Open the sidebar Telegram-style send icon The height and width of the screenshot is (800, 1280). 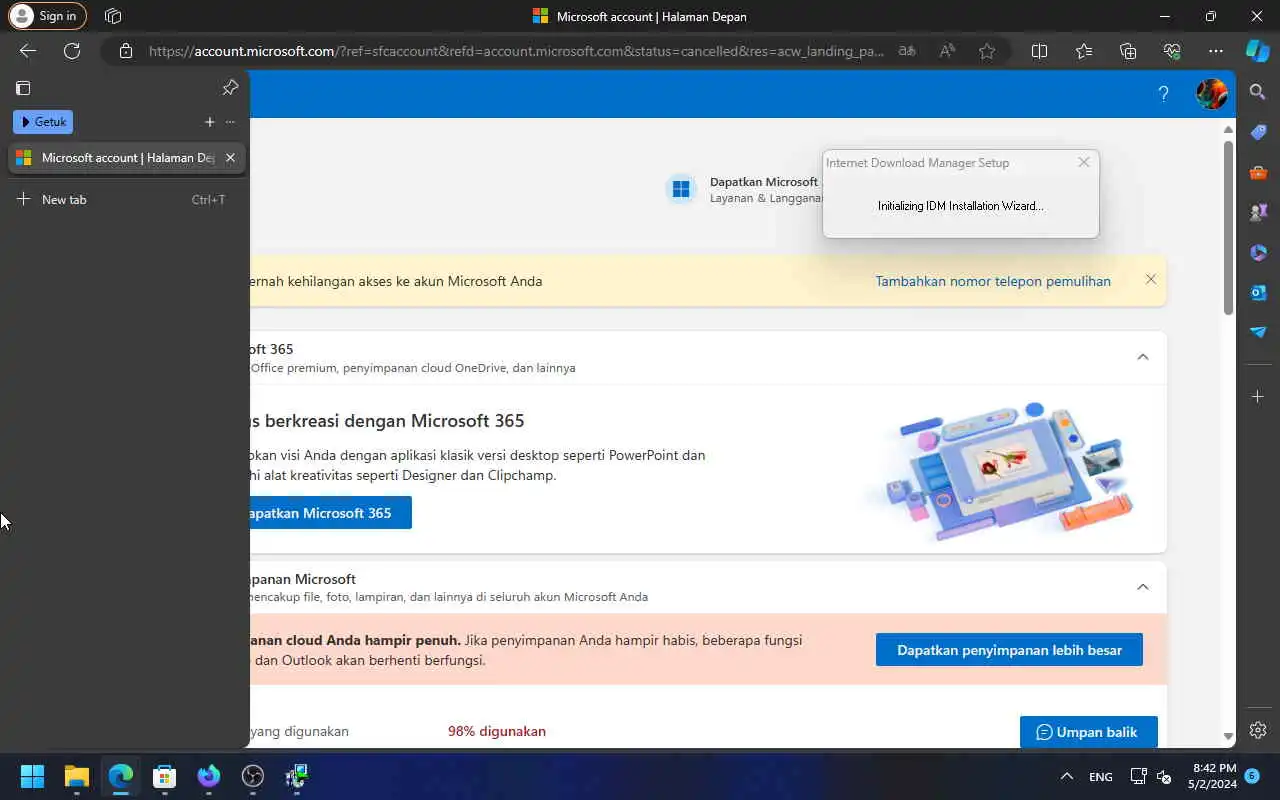1258,332
